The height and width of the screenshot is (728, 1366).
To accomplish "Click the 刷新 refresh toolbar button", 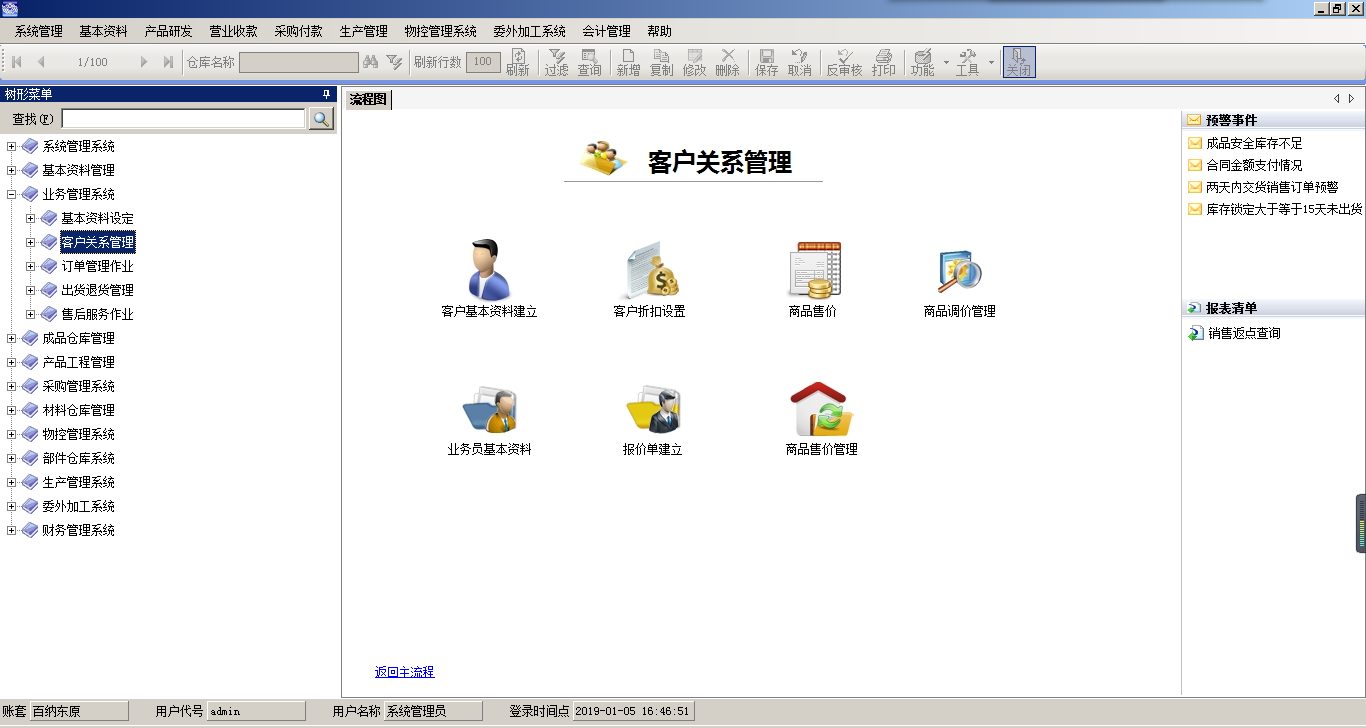I will pos(517,62).
